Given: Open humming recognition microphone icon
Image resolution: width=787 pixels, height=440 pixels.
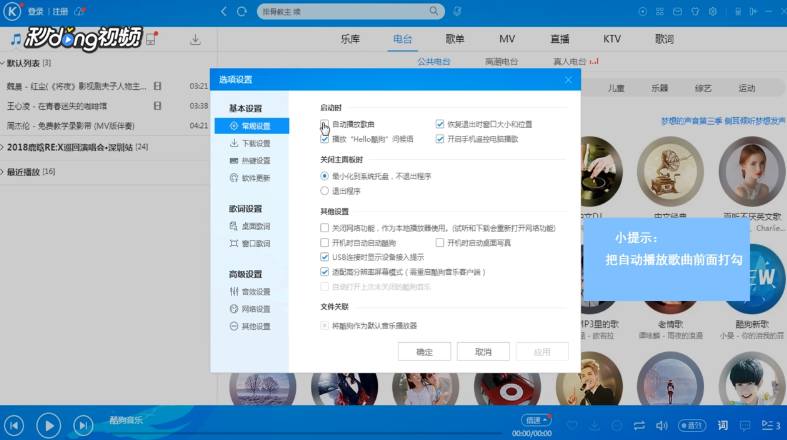Looking at the screenshot, I should point(457,11).
